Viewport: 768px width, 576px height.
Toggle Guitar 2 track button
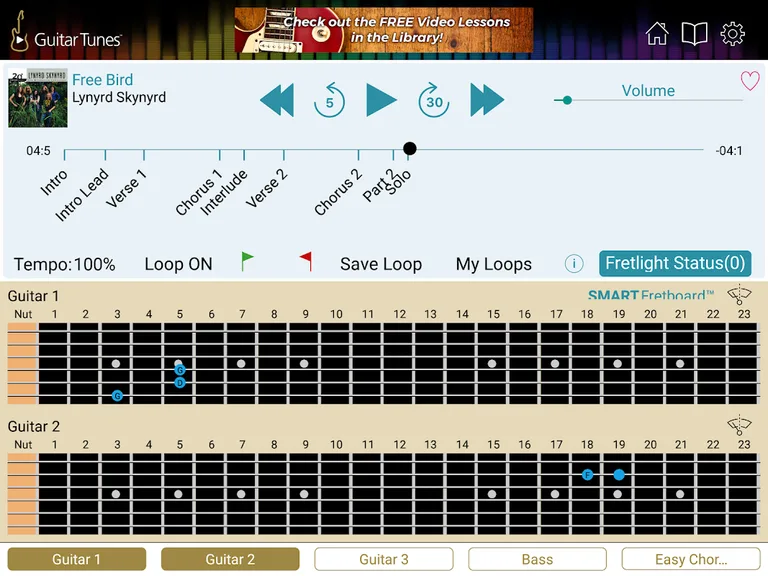pyautogui.click(x=230, y=559)
